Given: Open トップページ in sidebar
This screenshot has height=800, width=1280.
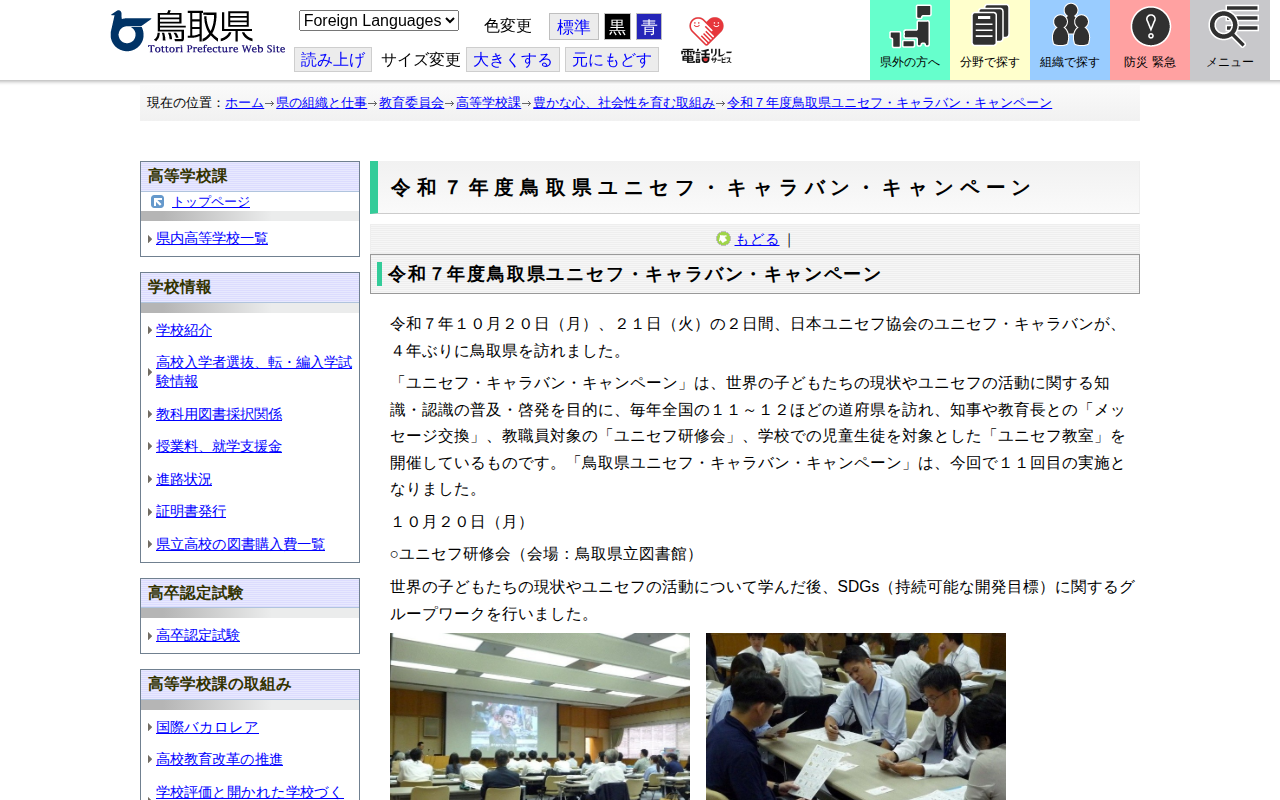Looking at the screenshot, I should (x=211, y=202).
